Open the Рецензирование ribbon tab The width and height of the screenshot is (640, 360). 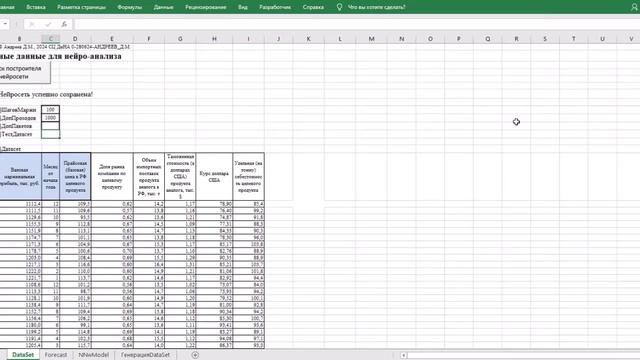click(205, 7)
